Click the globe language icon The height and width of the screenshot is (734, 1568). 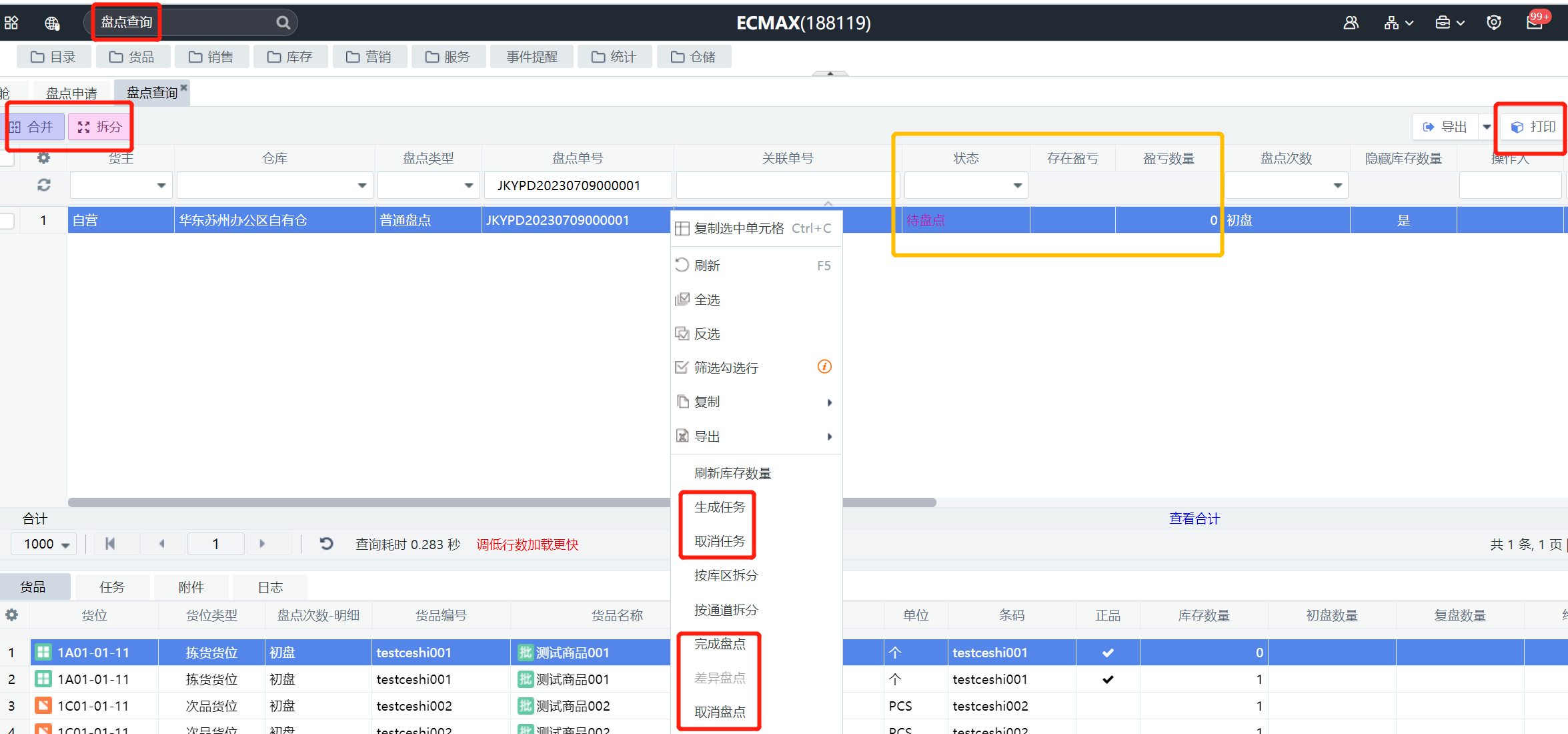(52, 23)
